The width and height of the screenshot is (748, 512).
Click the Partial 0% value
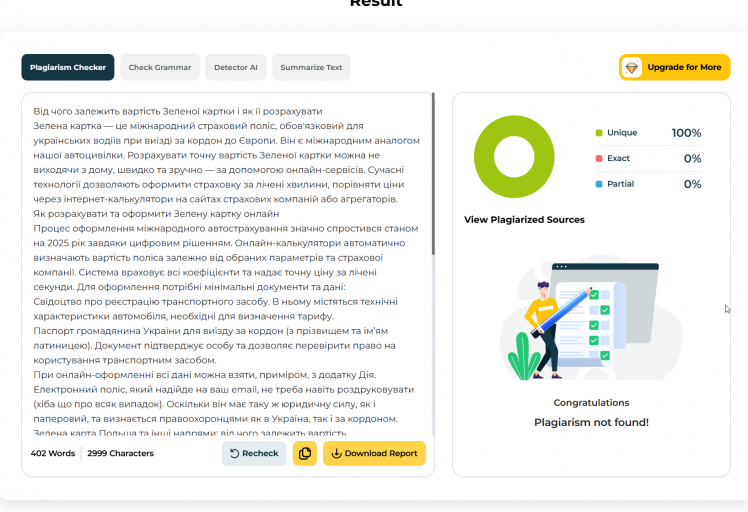click(693, 184)
